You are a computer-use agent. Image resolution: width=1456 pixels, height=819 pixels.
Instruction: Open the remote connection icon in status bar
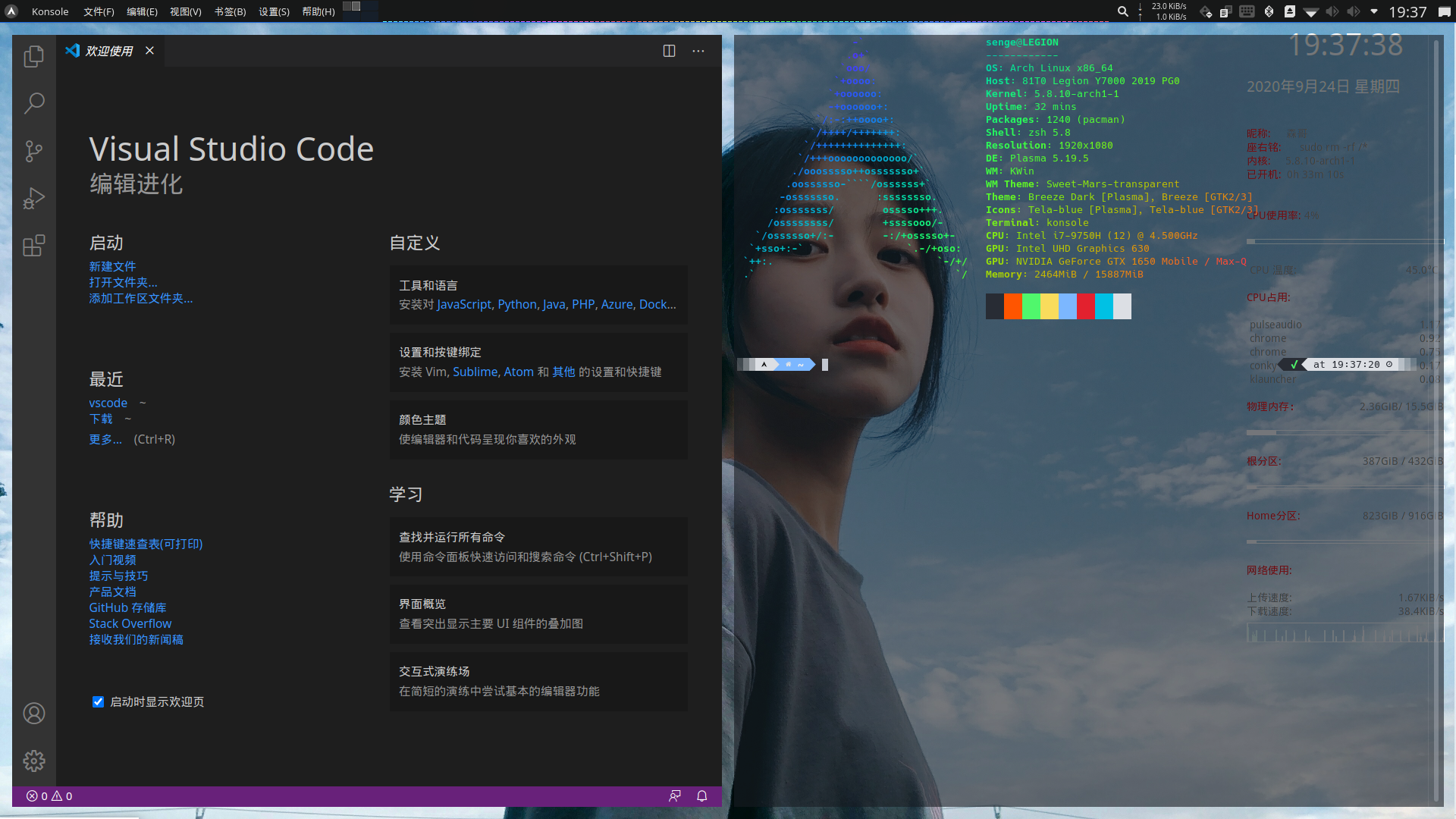point(674,796)
